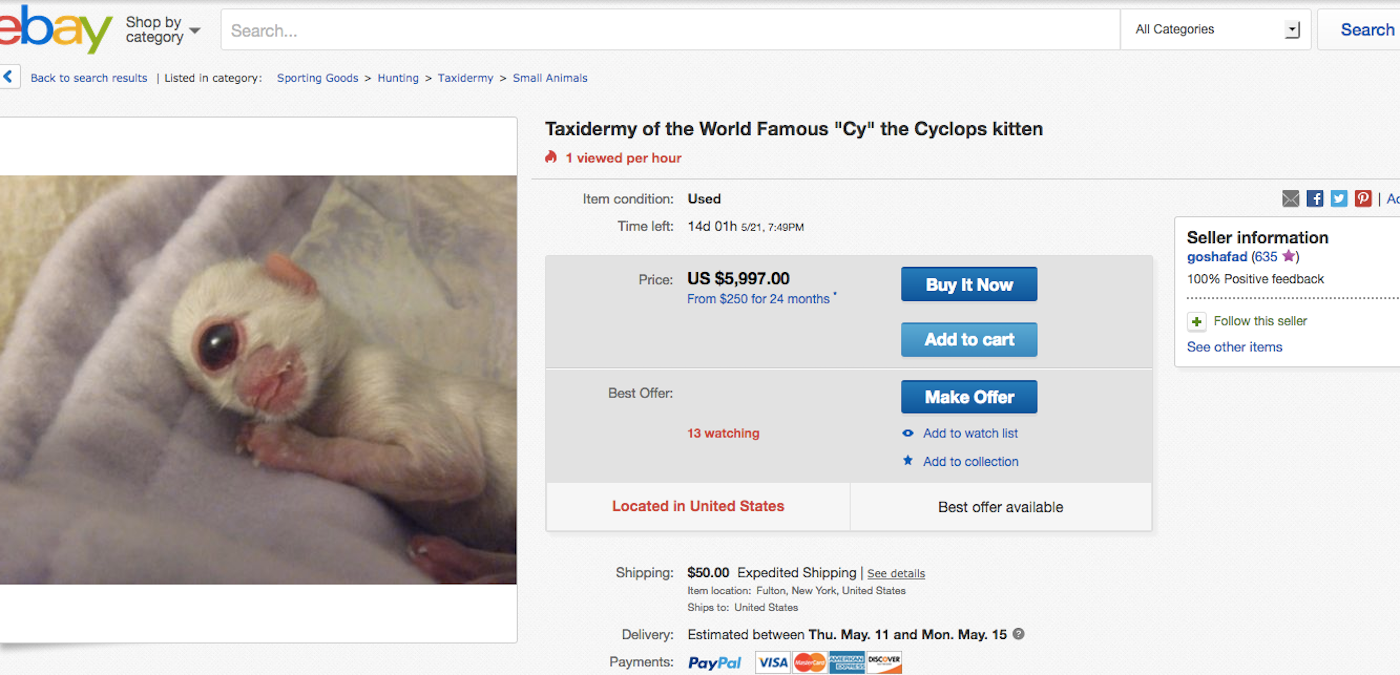Open Taxidermy breadcrumb category

(x=465, y=78)
